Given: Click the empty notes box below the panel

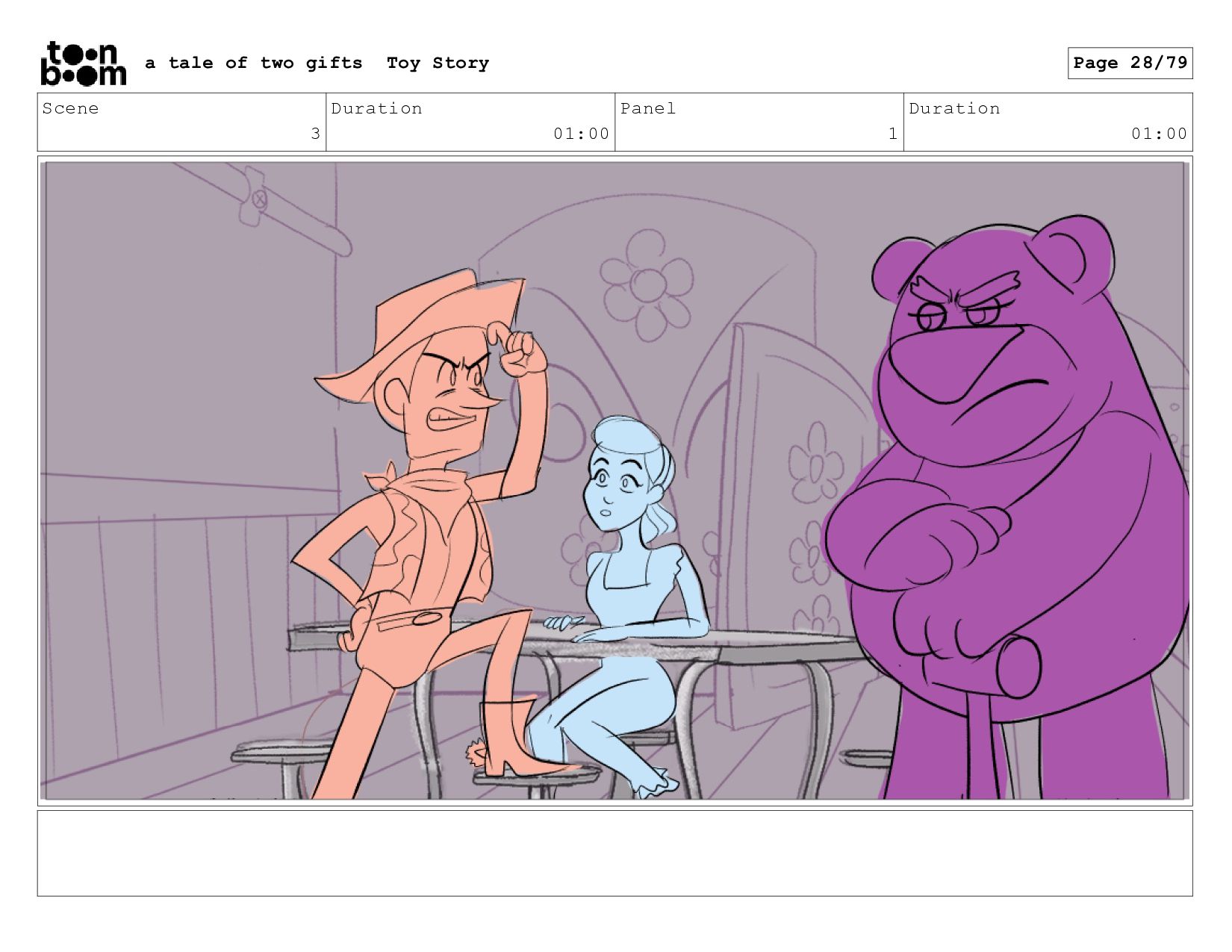Looking at the screenshot, I should [x=615, y=853].
